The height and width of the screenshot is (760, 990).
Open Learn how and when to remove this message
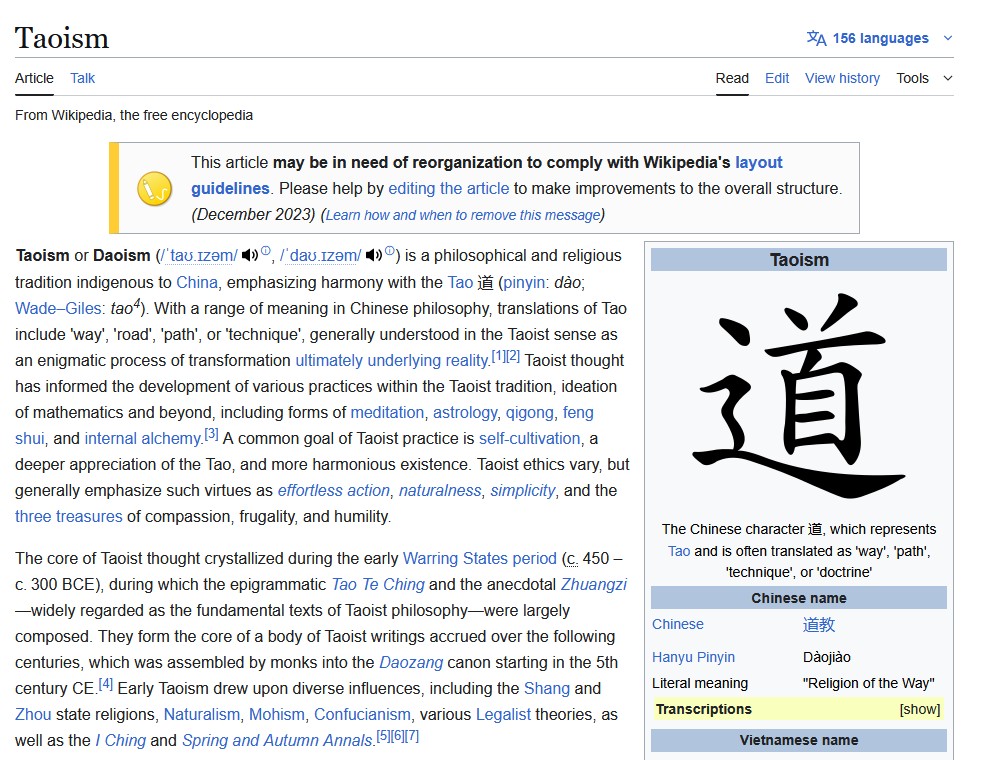[463, 215]
